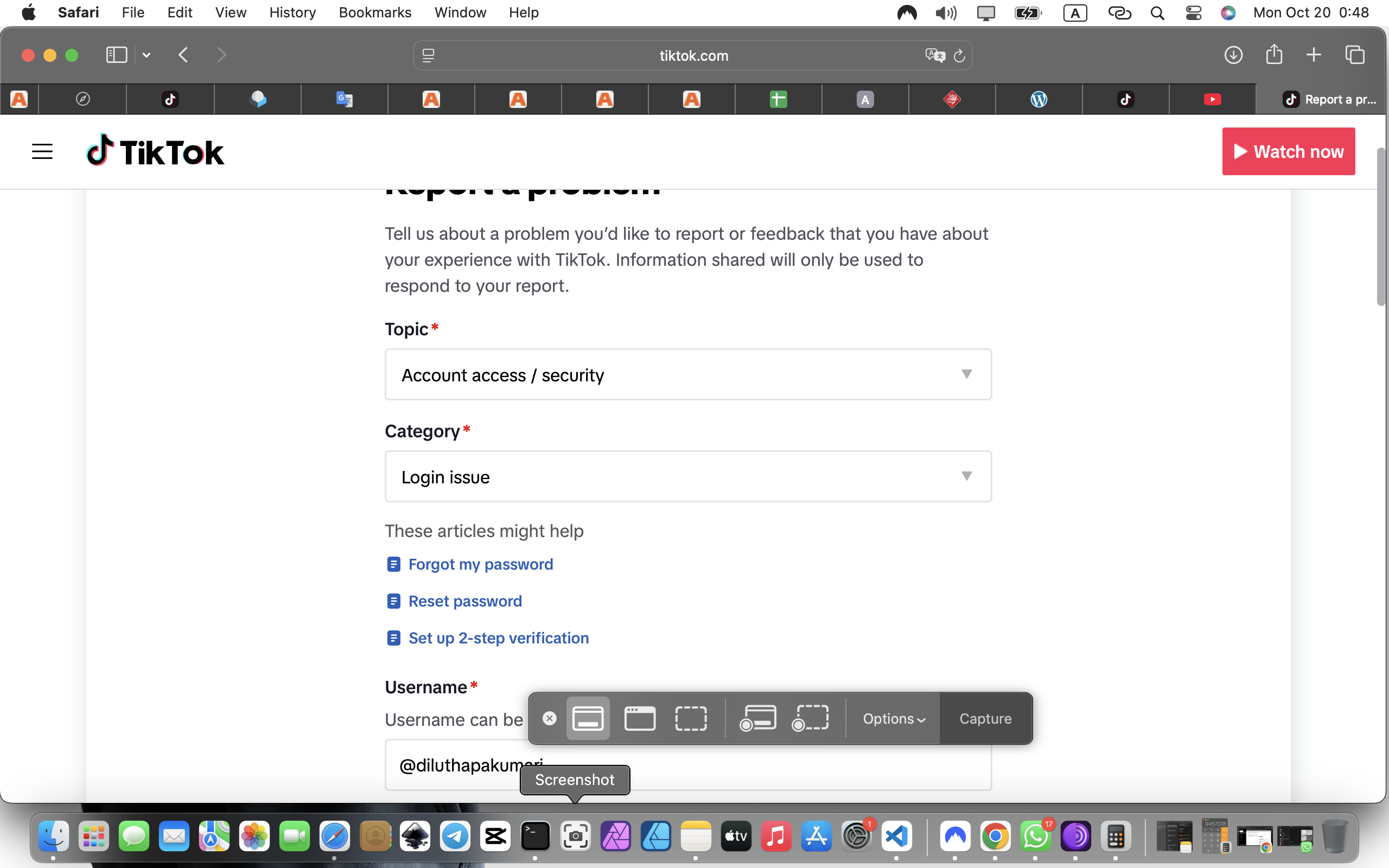Select Capture Selected Window mode
The height and width of the screenshot is (868, 1389).
click(639, 719)
